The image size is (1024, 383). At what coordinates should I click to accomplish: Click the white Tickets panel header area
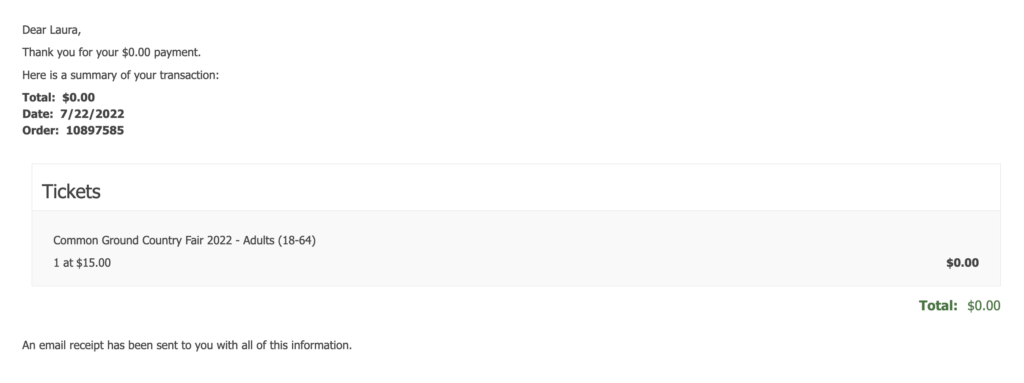[516, 188]
